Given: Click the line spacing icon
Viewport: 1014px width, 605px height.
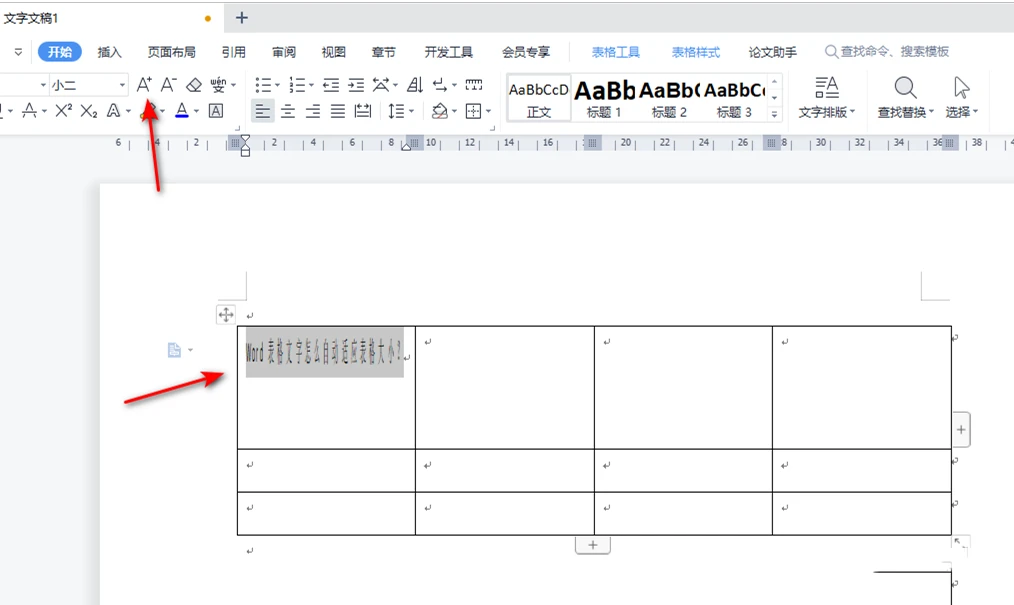Looking at the screenshot, I should tap(396, 111).
